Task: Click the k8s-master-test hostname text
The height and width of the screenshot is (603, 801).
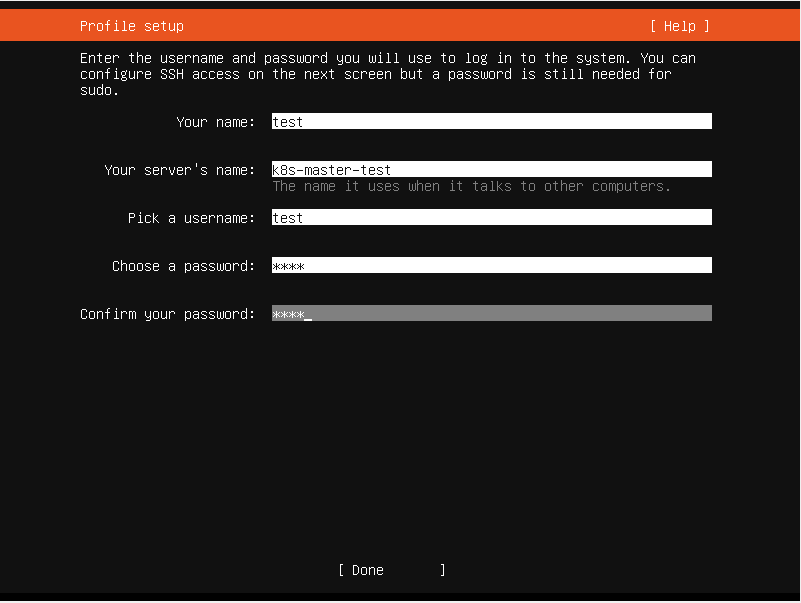Action: [x=331, y=170]
